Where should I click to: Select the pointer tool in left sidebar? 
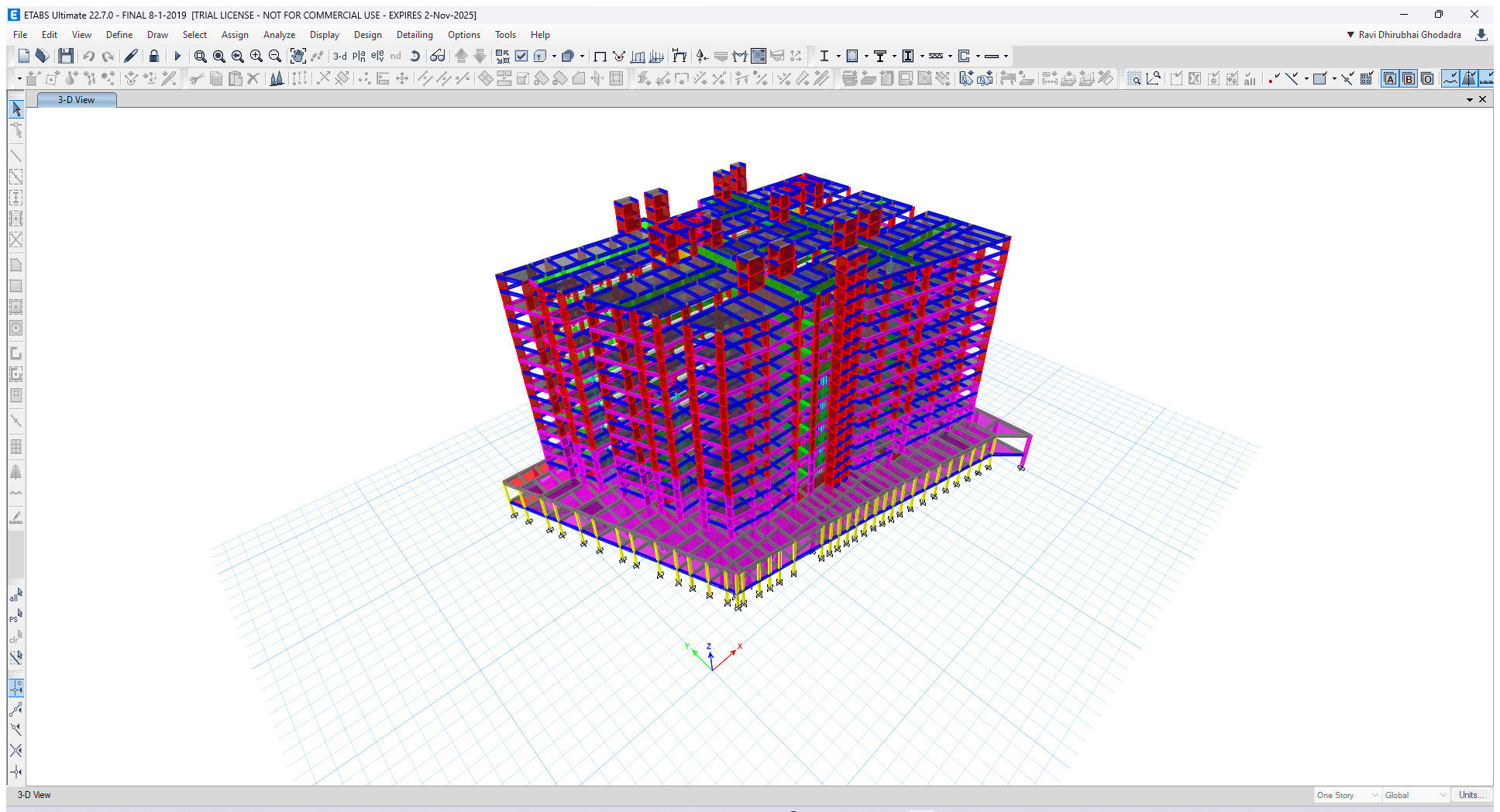coord(16,109)
